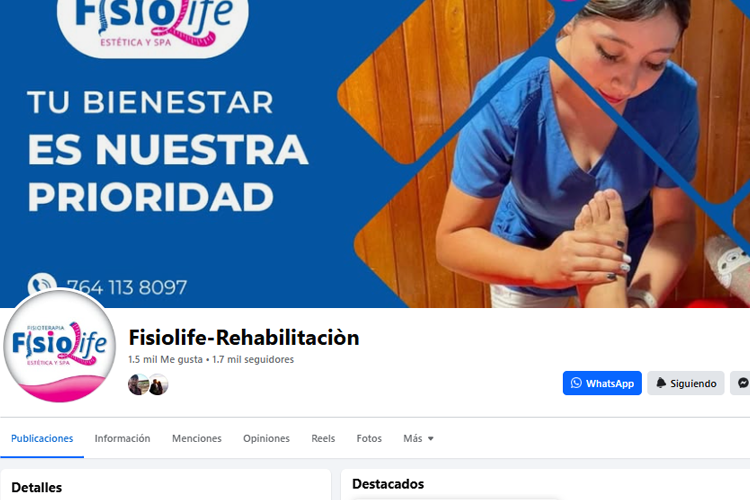Image resolution: width=750 pixels, height=500 pixels.
Task: Go to the Menciones tab
Action: (x=197, y=438)
